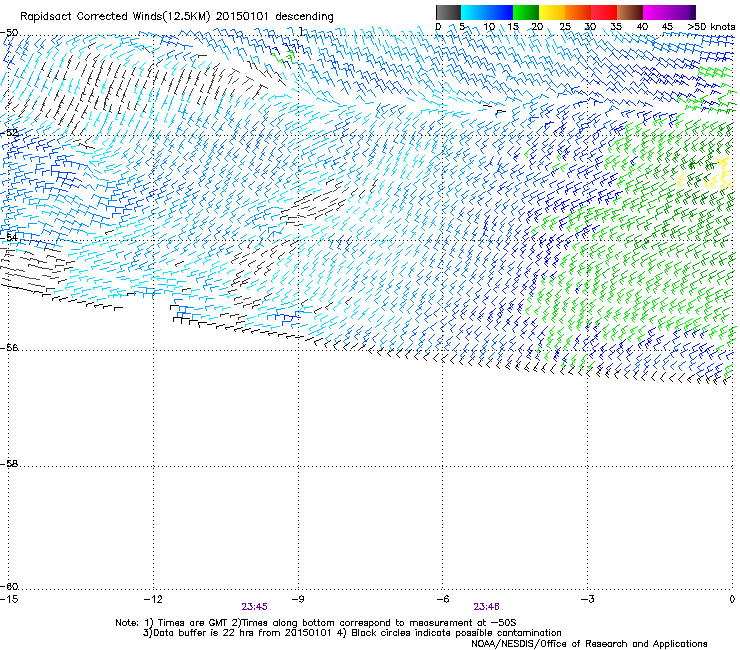The height and width of the screenshot is (650, 740).
Task: Click the '-9' longitude label
Action: point(297,599)
